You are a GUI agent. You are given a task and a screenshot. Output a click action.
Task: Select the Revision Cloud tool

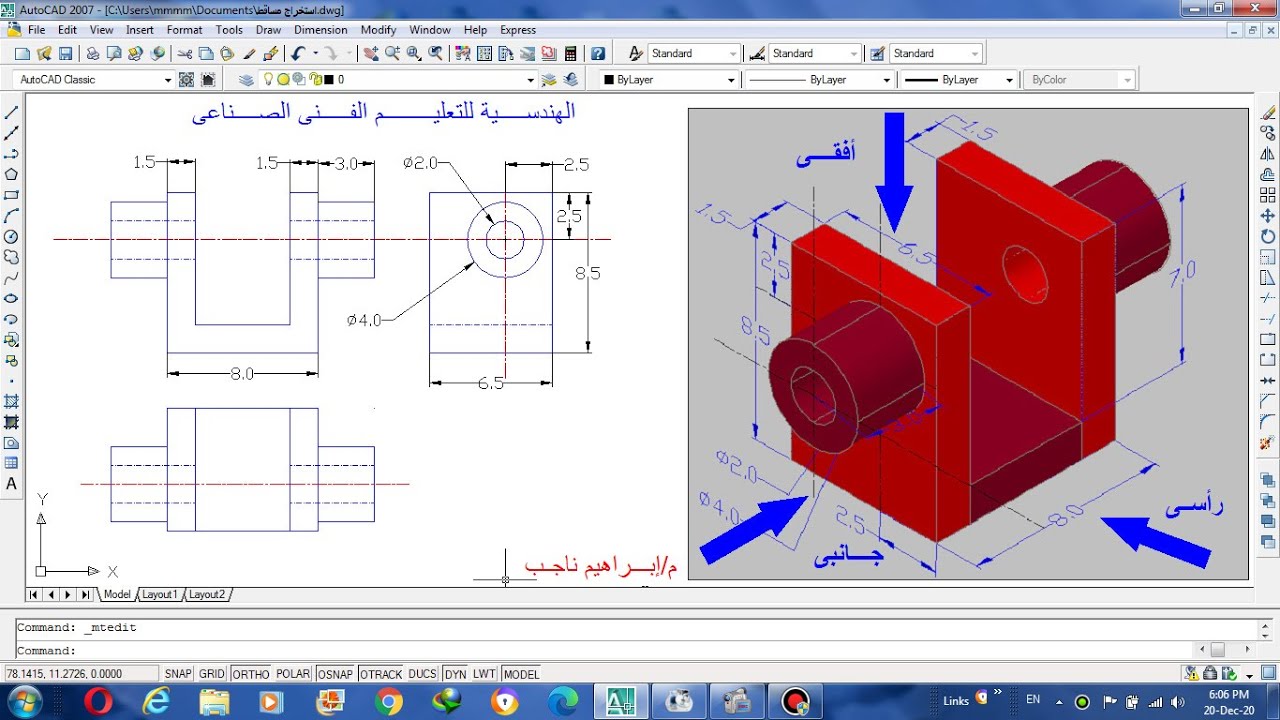coord(12,257)
